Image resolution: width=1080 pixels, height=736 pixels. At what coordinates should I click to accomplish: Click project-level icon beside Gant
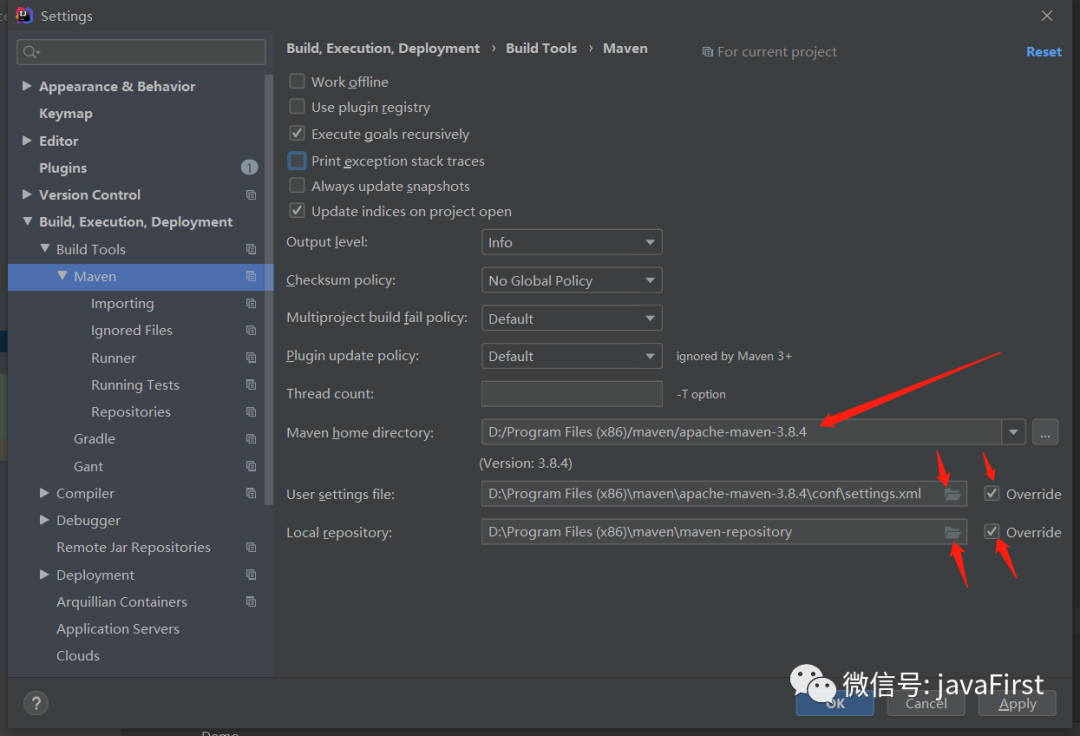point(251,466)
